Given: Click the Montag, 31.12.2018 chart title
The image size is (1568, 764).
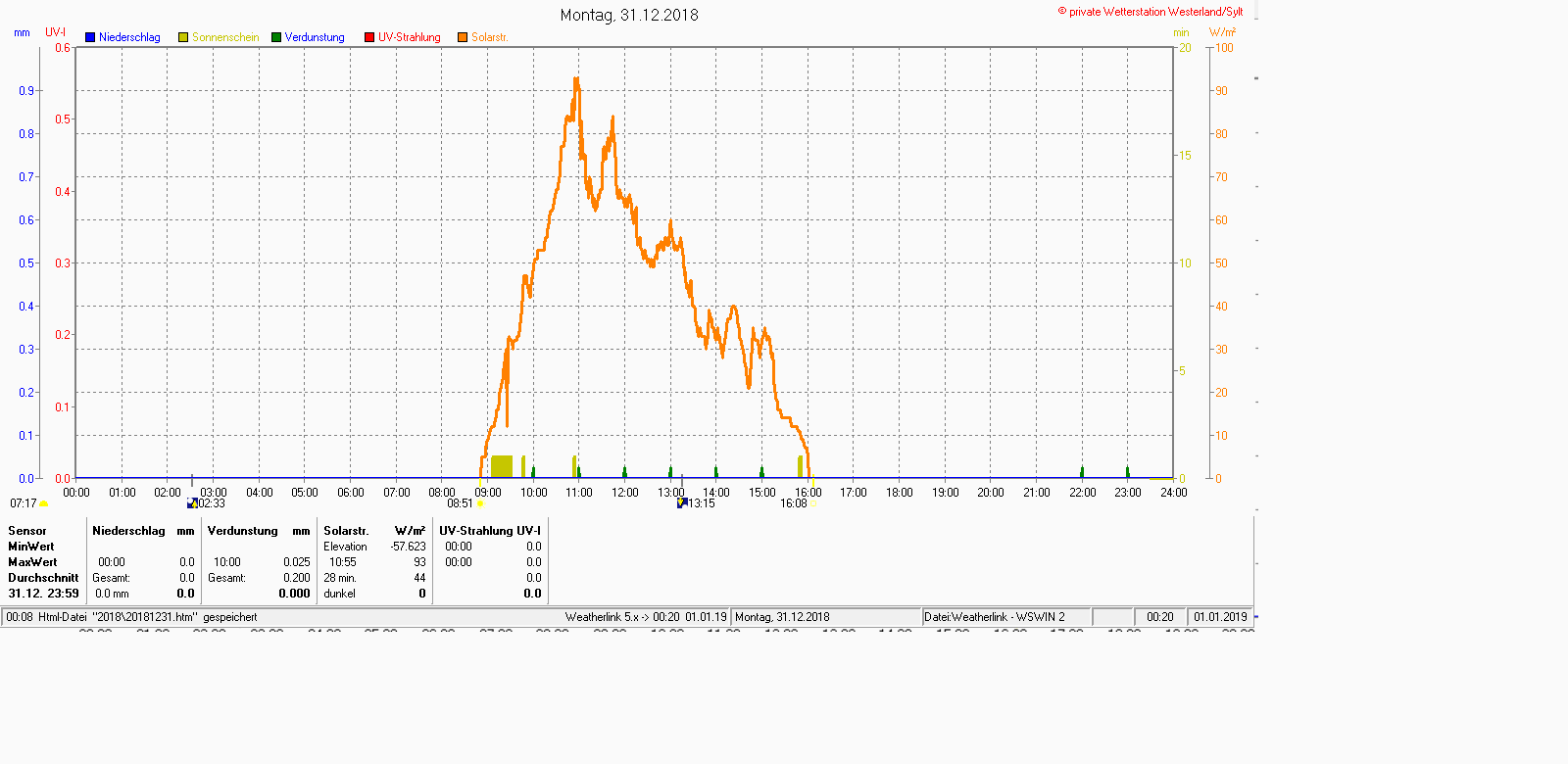Looking at the screenshot, I should point(629,15).
